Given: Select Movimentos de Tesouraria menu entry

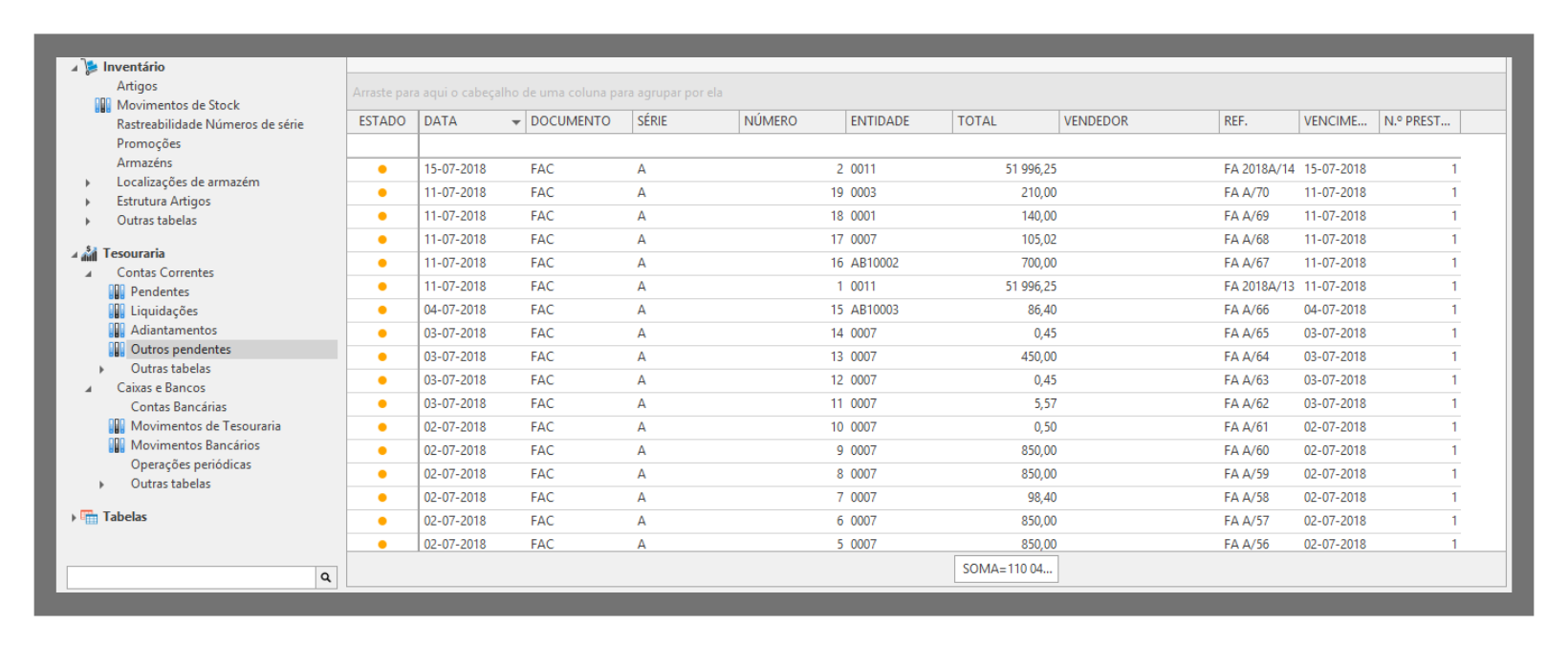Looking at the screenshot, I should 205,426.
